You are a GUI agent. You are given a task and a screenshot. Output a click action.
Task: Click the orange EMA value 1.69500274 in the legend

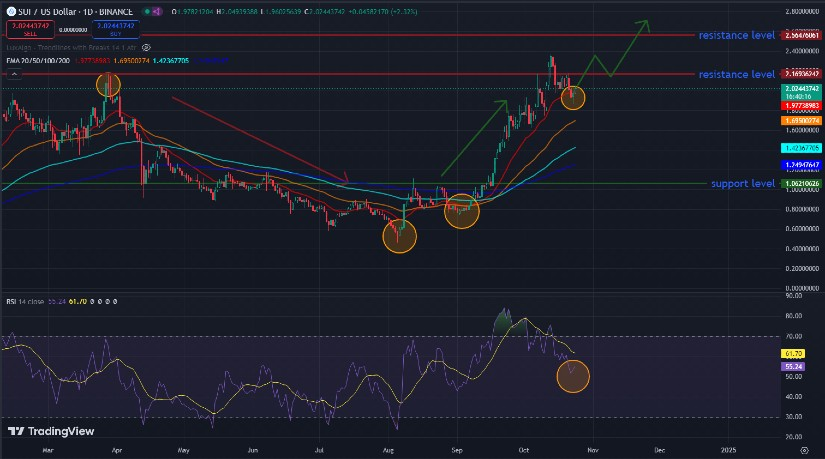tap(132, 61)
